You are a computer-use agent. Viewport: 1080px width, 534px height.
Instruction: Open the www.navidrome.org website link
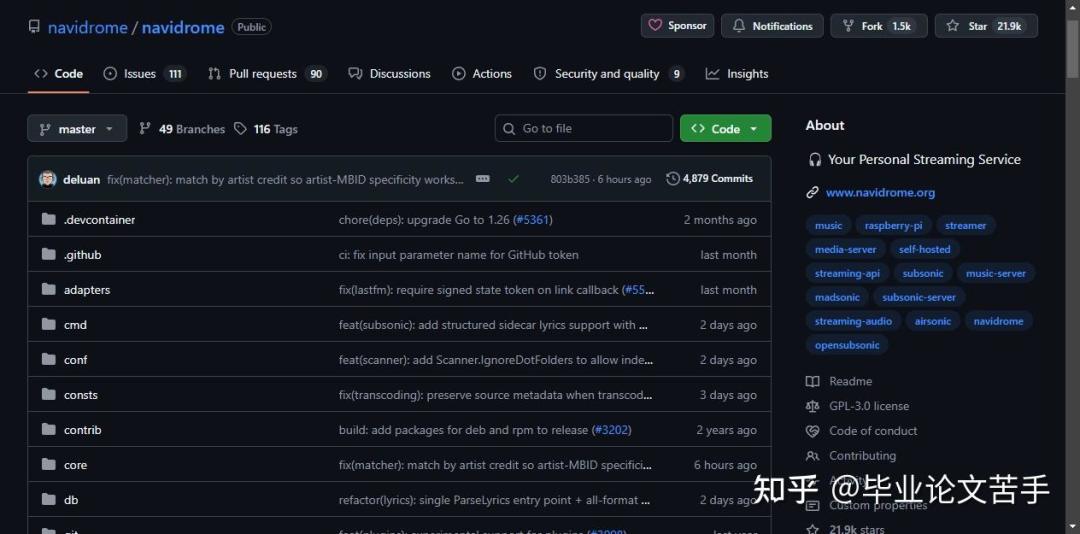(x=880, y=193)
